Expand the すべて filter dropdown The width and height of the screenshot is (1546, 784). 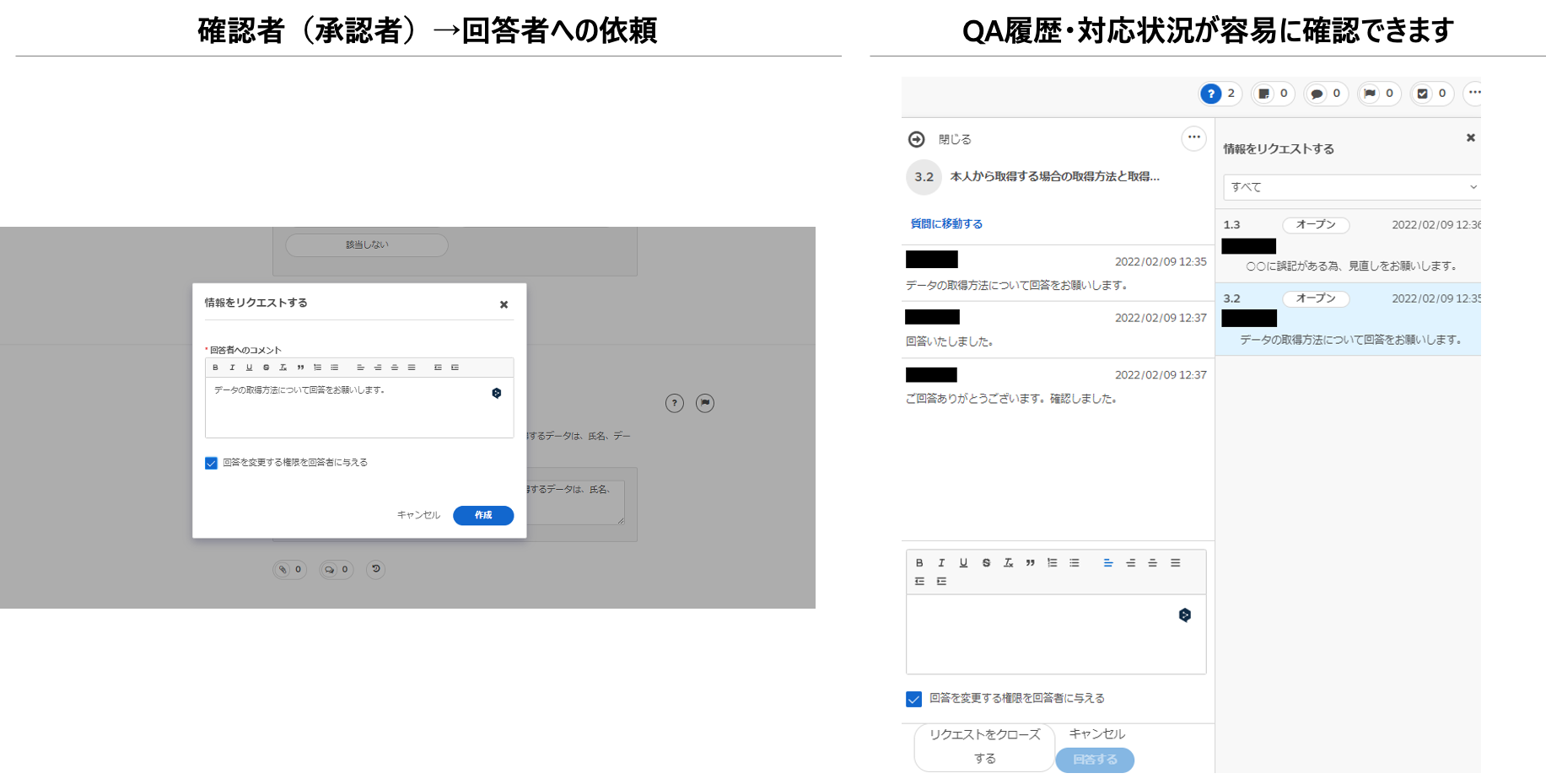(x=1351, y=187)
